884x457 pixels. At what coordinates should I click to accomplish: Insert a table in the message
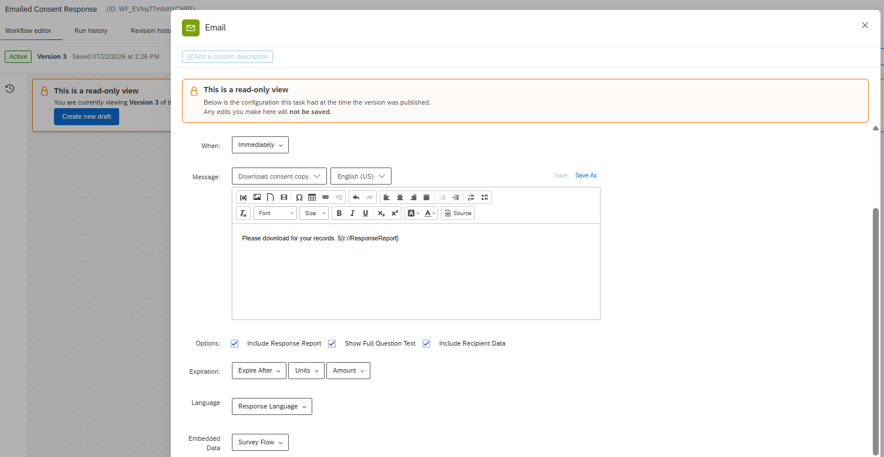312,197
